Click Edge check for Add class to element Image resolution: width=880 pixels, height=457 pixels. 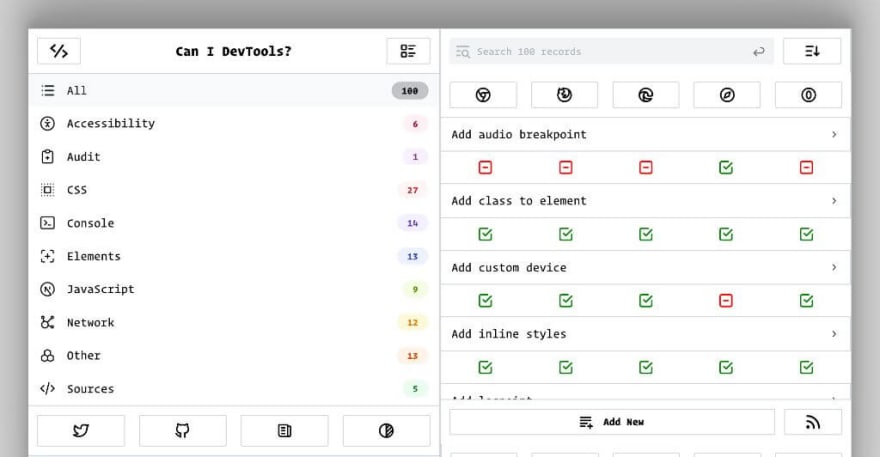click(x=645, y=234)
